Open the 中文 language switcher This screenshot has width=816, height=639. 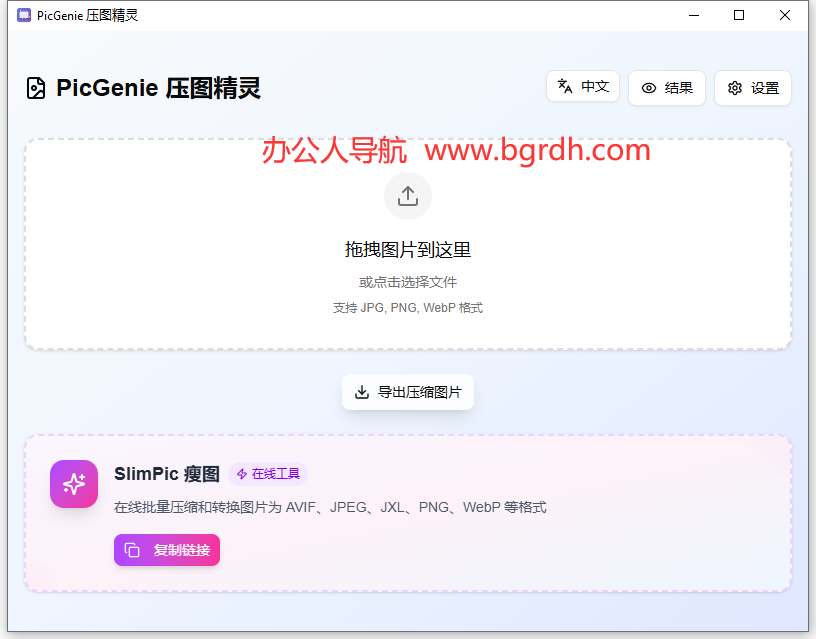click(x=583, y=87)
